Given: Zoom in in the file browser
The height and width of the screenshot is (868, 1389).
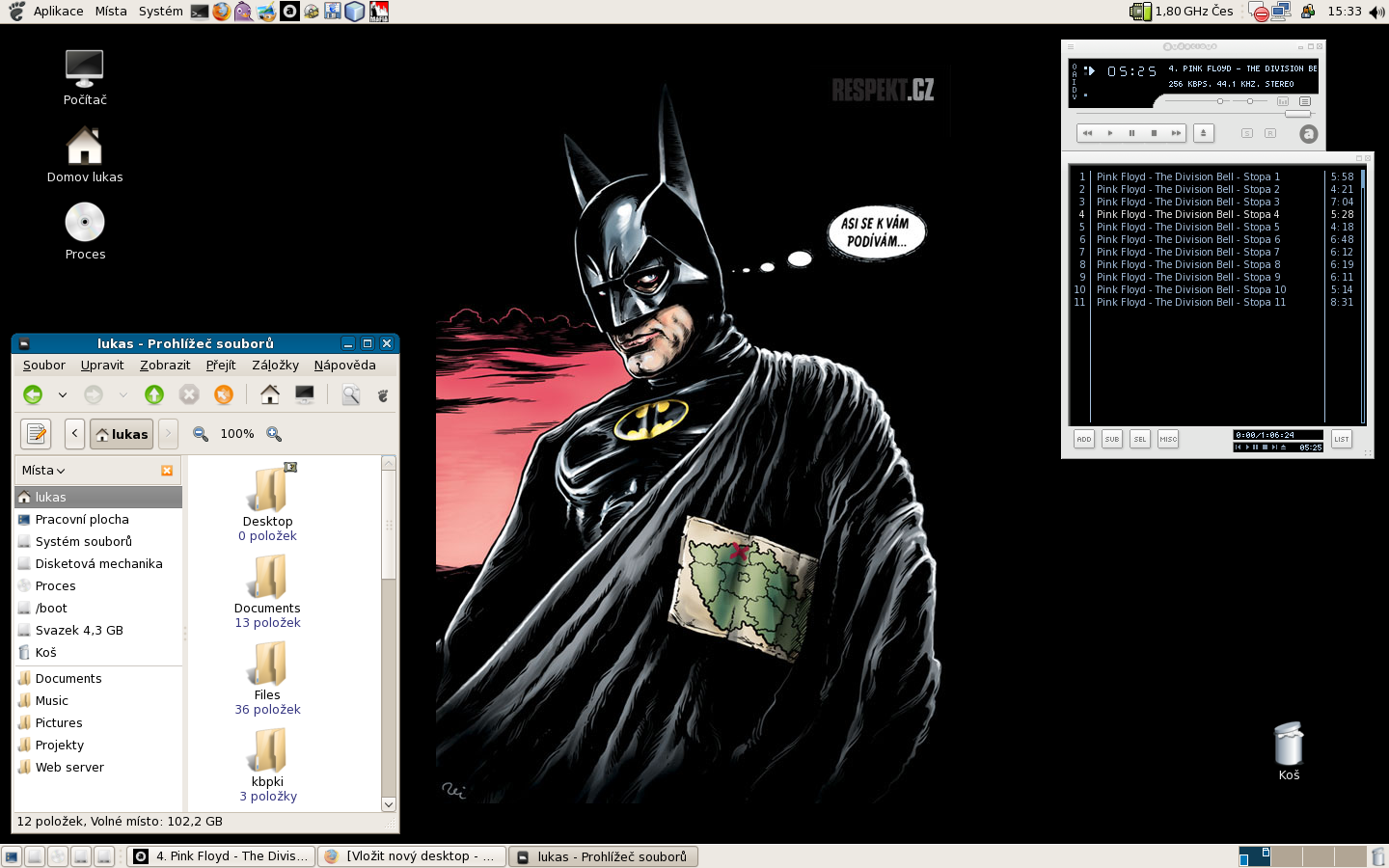Looking at the screenshot, I should click(x=274, y=434).
